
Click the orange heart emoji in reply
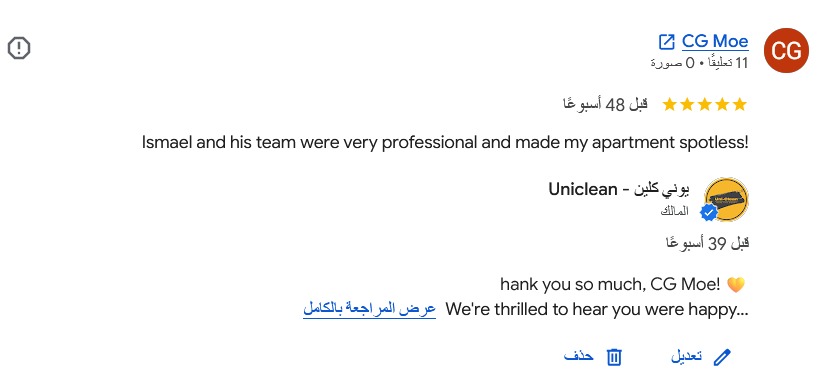[736, 285]
